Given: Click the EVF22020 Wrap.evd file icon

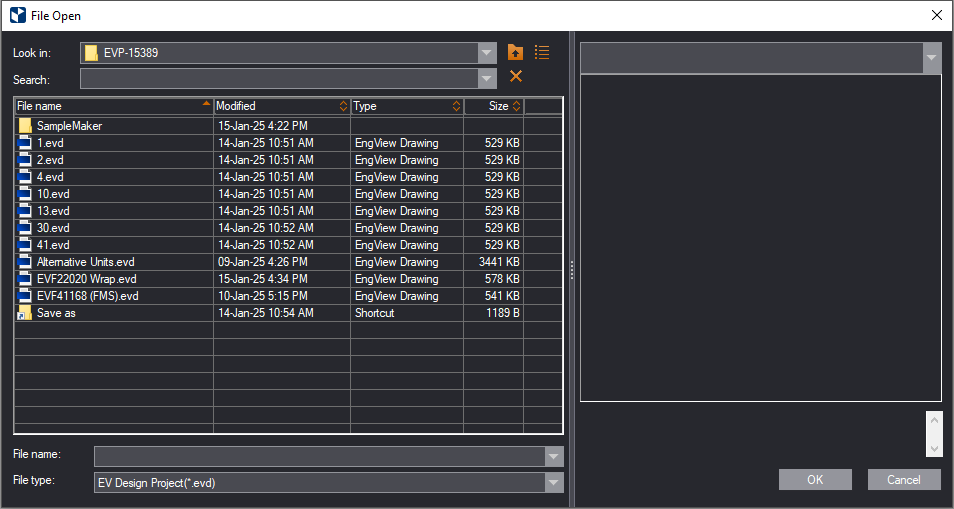Looking at the screenshot, I should [25, 279].
